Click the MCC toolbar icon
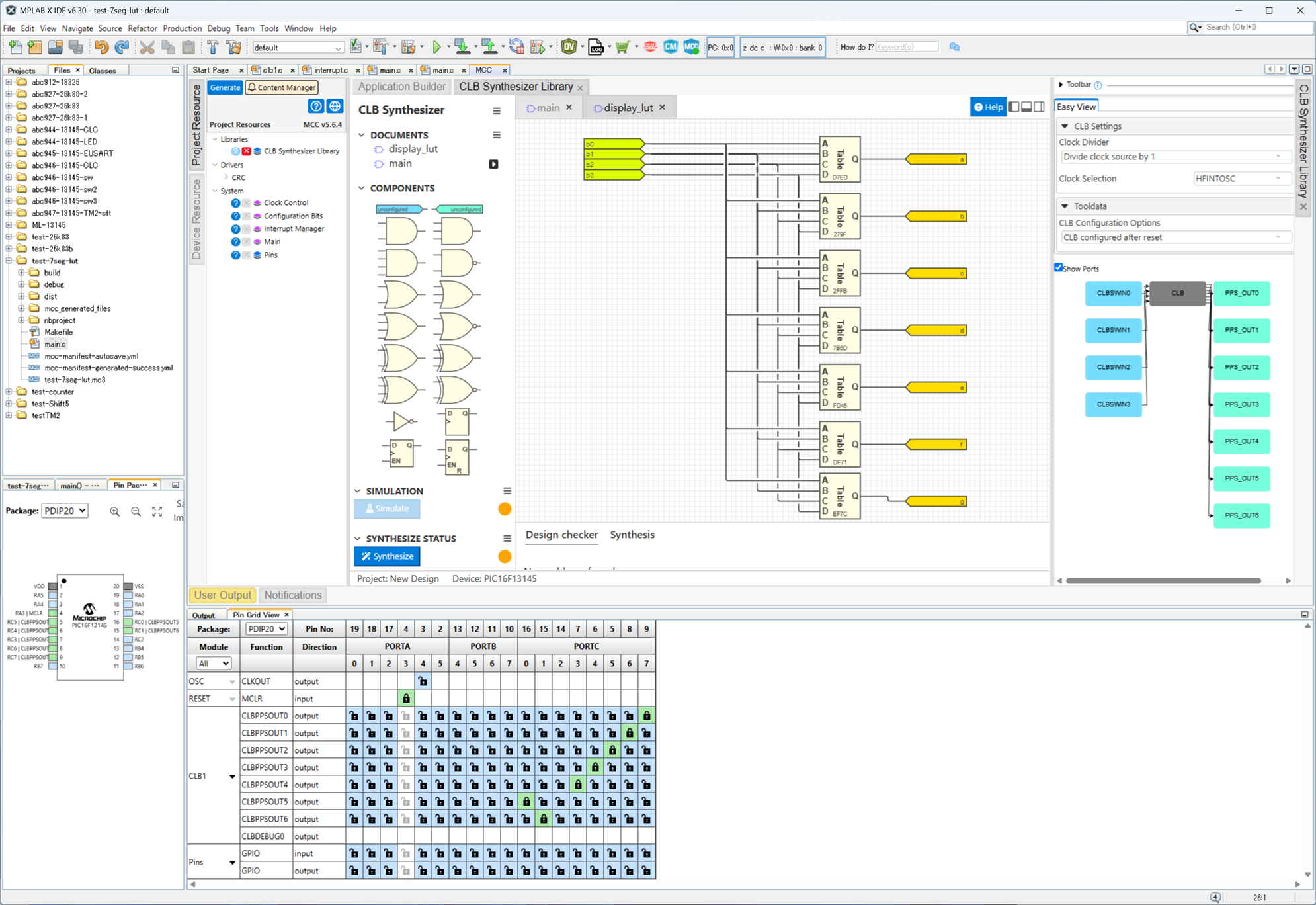This screenshot has height=905, width=1316. click(691, 47)
